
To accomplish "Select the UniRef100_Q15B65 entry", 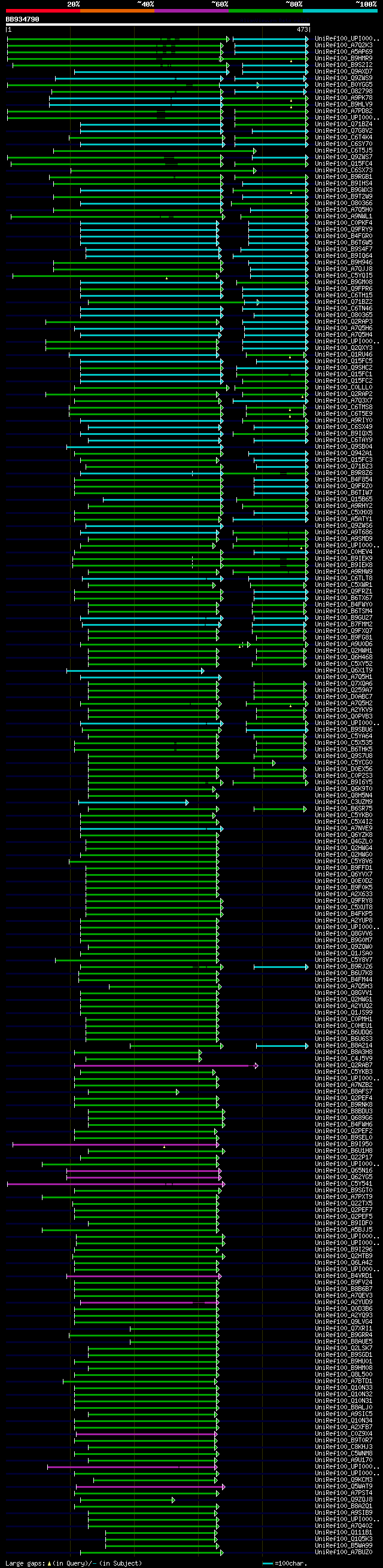I will (344, 500).
